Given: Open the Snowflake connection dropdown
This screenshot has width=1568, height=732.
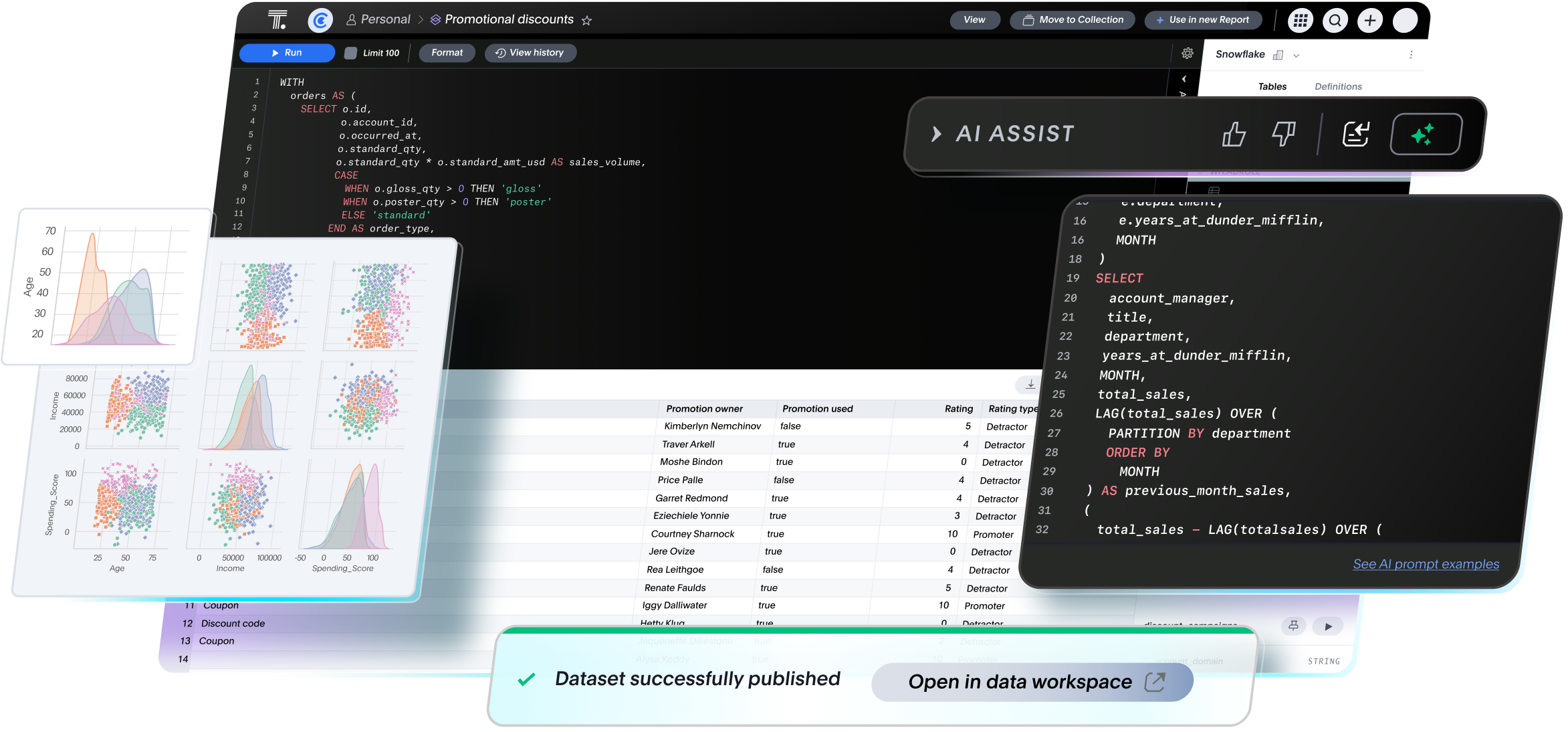Looking at the screenshot, I should click(x=1296, y=54).
